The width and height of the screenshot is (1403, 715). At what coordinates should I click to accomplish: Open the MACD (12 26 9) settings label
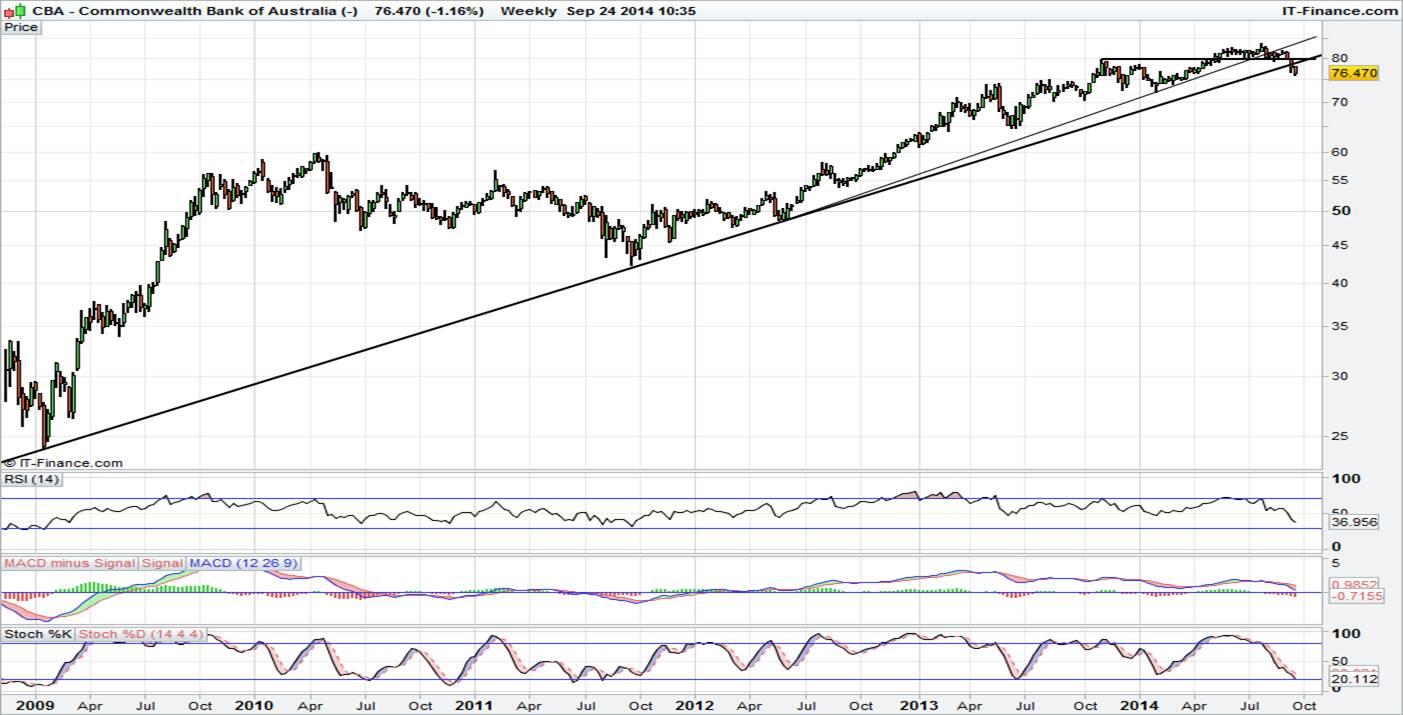click(x=243, y=563)
